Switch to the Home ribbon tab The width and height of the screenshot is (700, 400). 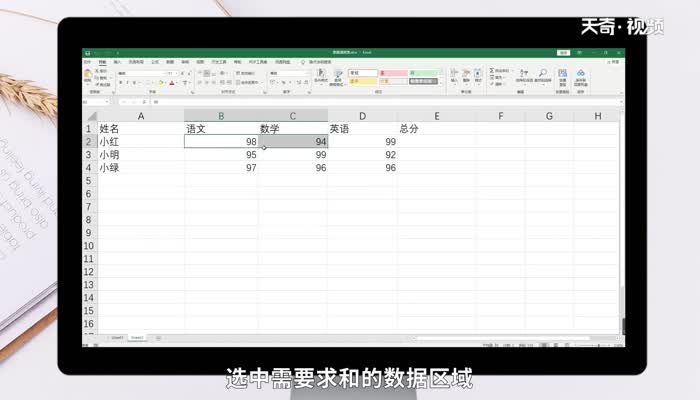coord(102,62)
